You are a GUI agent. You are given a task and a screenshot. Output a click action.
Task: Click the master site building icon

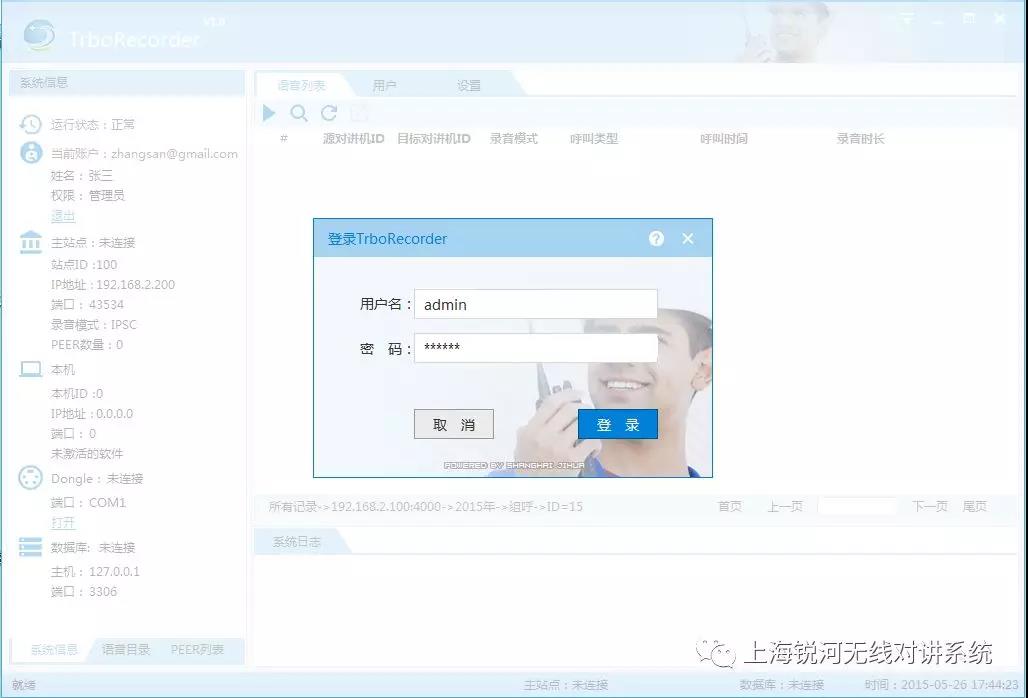[x=31, y=242]
